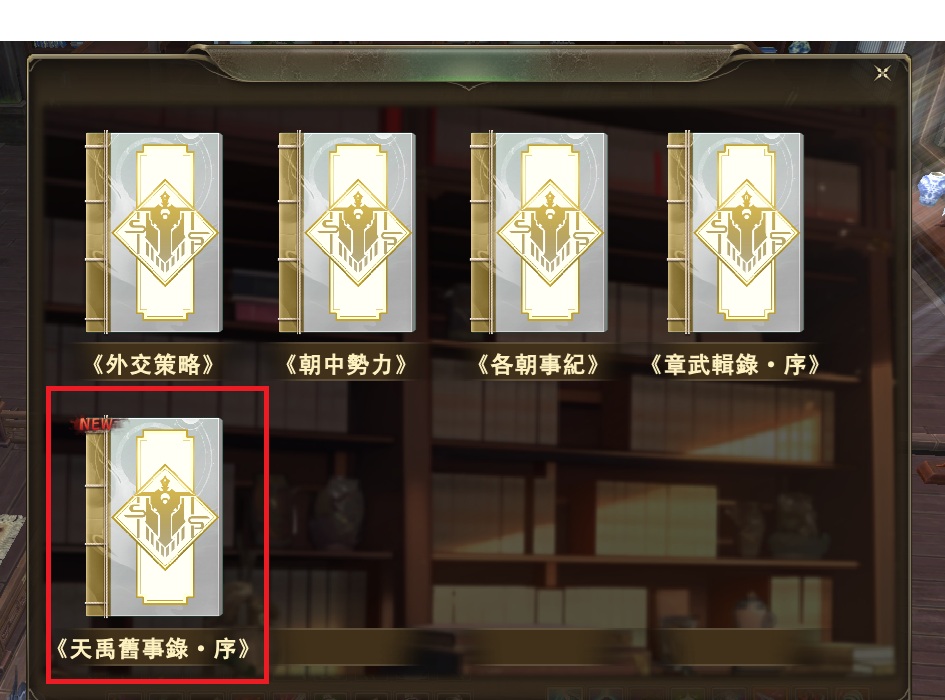Open the new 《天禹舊事錄・序》 book
This screenshot has height=700, width=945.
[x=154, y=517]
